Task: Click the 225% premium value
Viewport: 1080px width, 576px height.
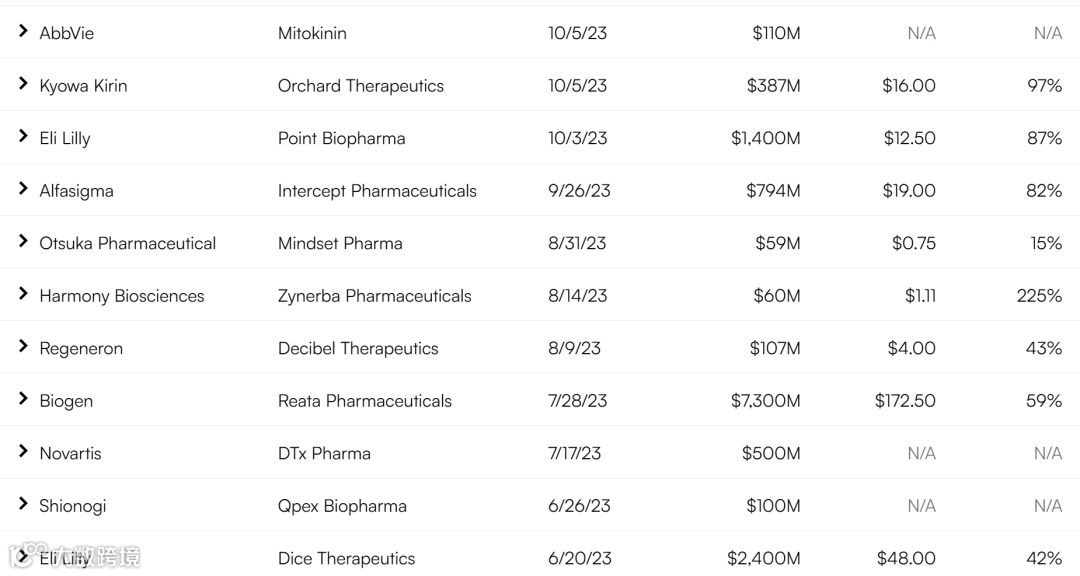Action: (x=1038, y=296)
